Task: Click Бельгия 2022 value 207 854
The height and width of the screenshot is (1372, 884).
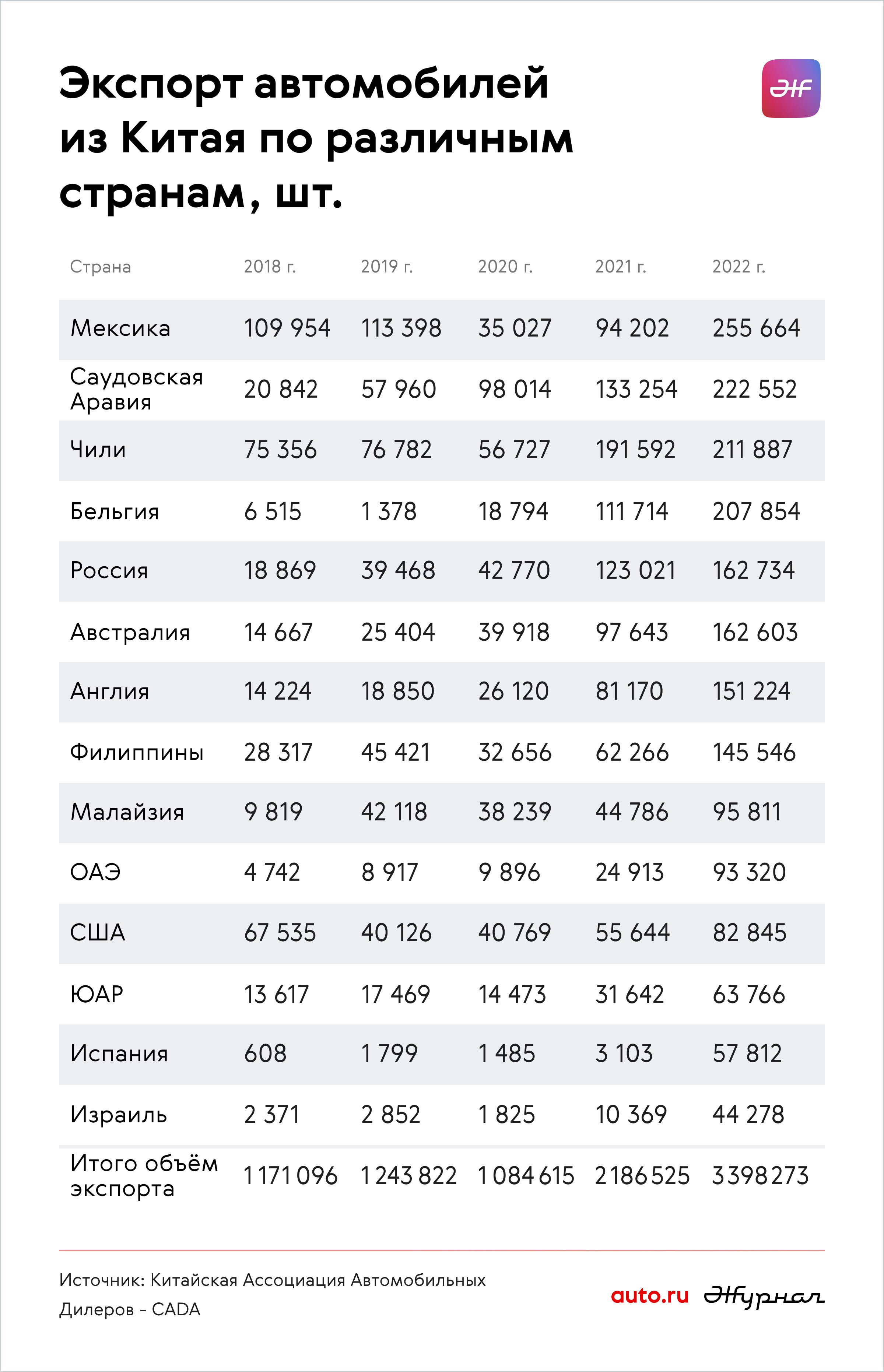Action: coord(756,511)
